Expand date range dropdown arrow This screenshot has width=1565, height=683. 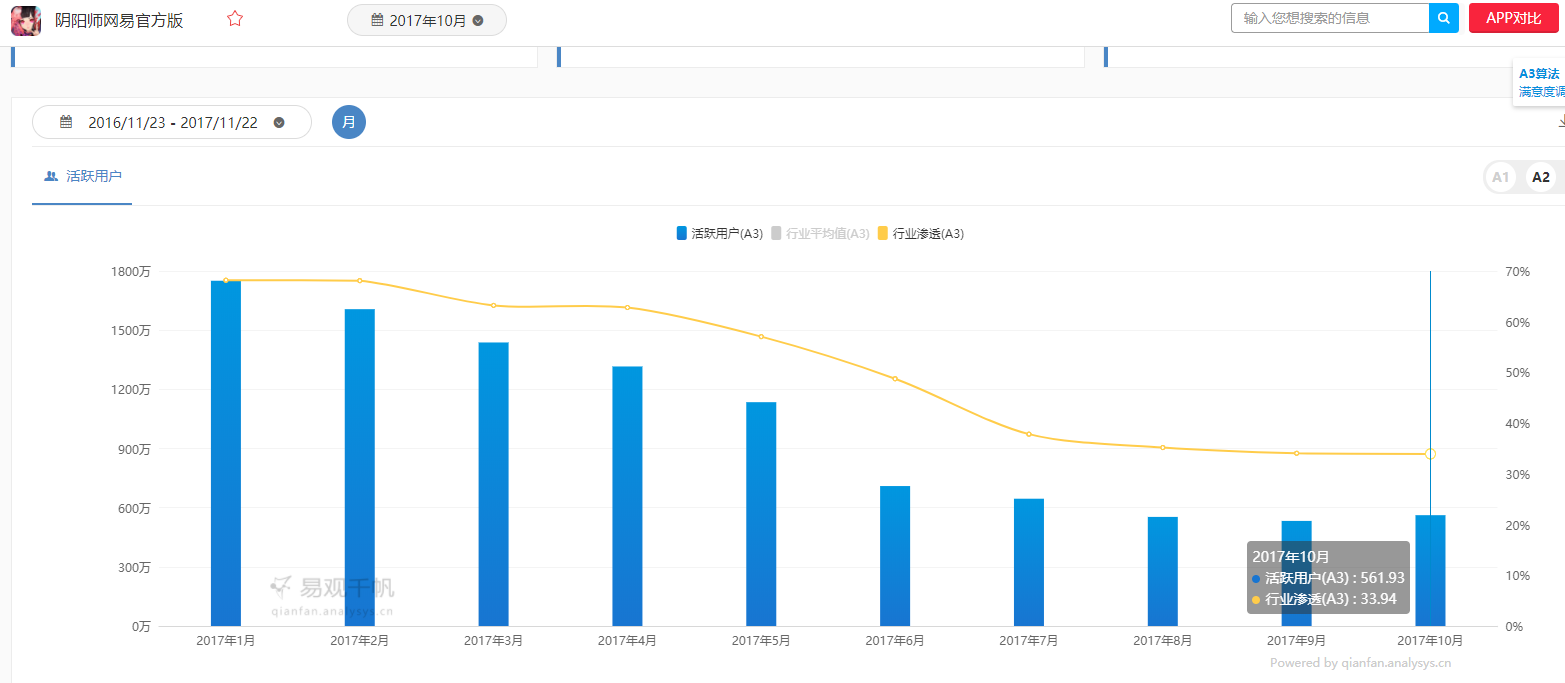point(279,123)
